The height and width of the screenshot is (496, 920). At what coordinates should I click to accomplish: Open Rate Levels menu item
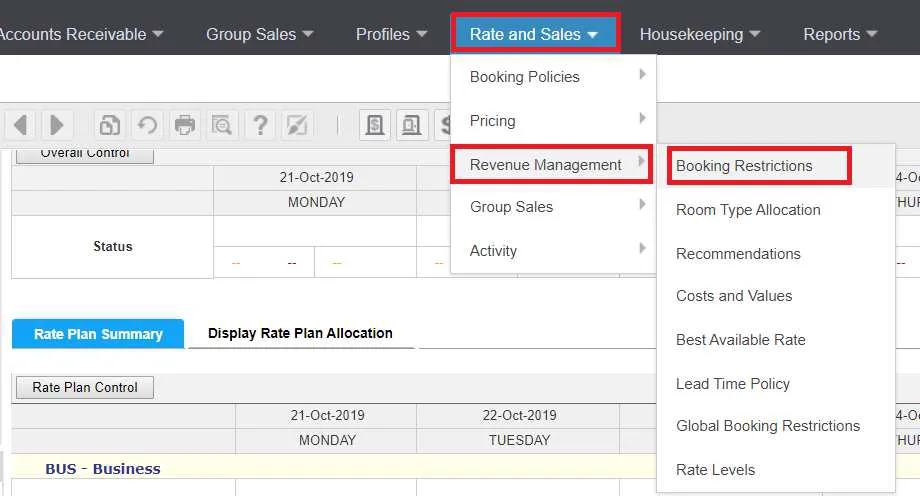pyautogui.click(x=776, y=470)
